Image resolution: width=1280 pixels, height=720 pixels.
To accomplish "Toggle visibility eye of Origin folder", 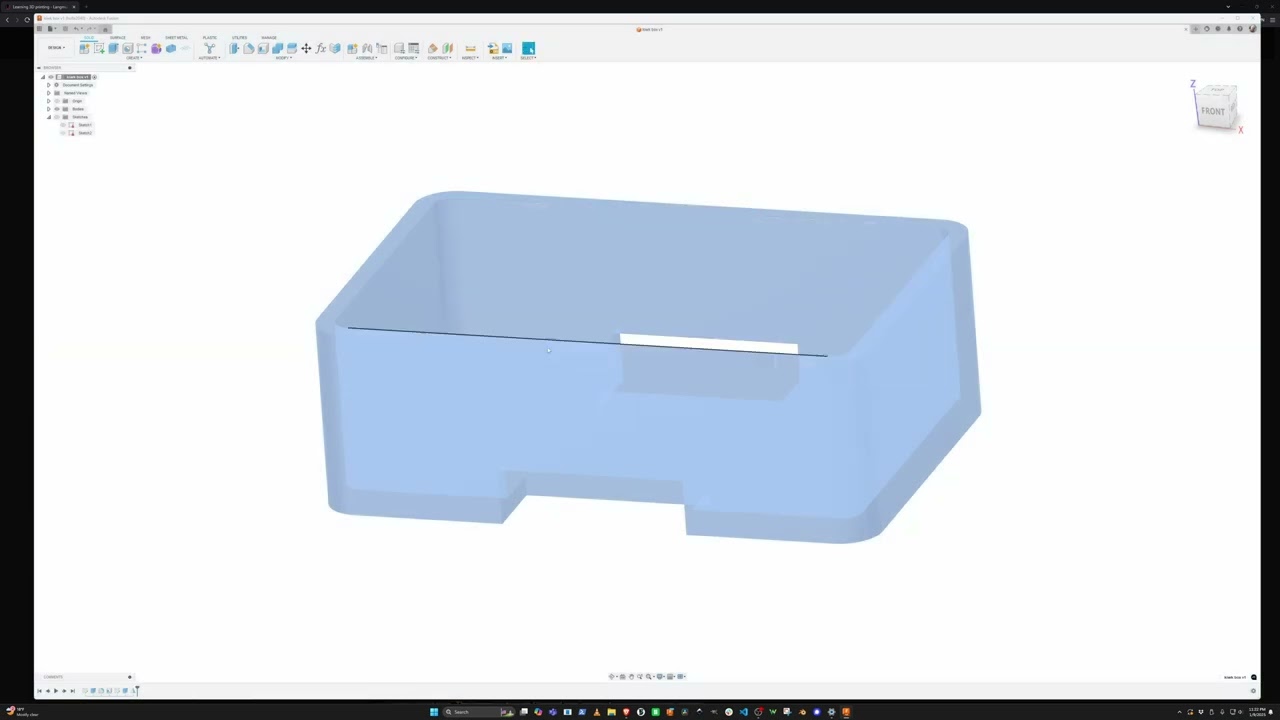I will [57, 101].
